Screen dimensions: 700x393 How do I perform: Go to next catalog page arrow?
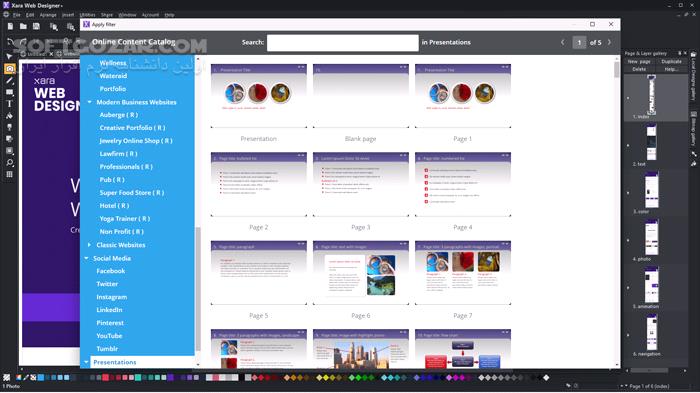coord(609,42)
